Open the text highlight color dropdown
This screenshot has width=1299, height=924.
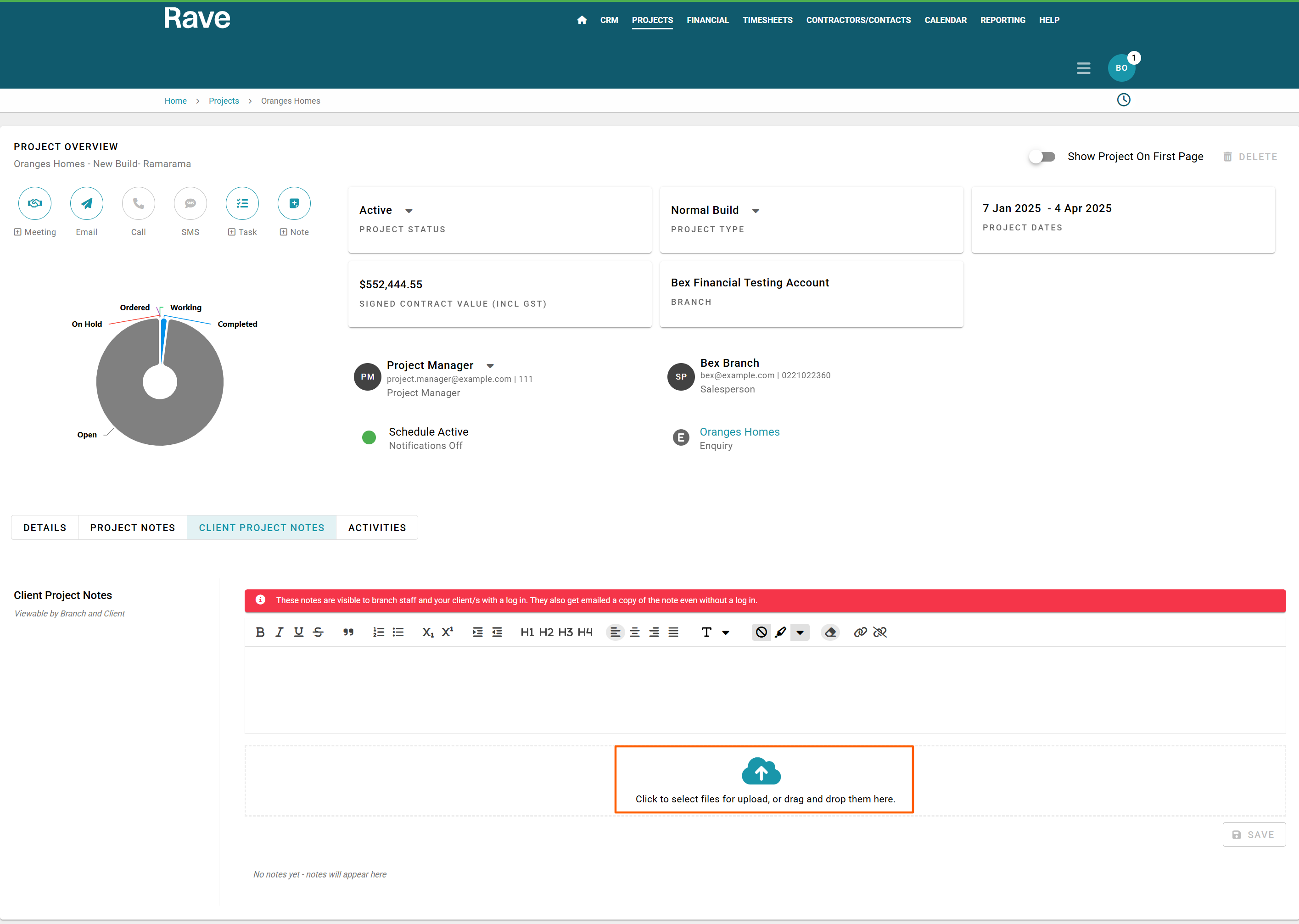(800, 632)
